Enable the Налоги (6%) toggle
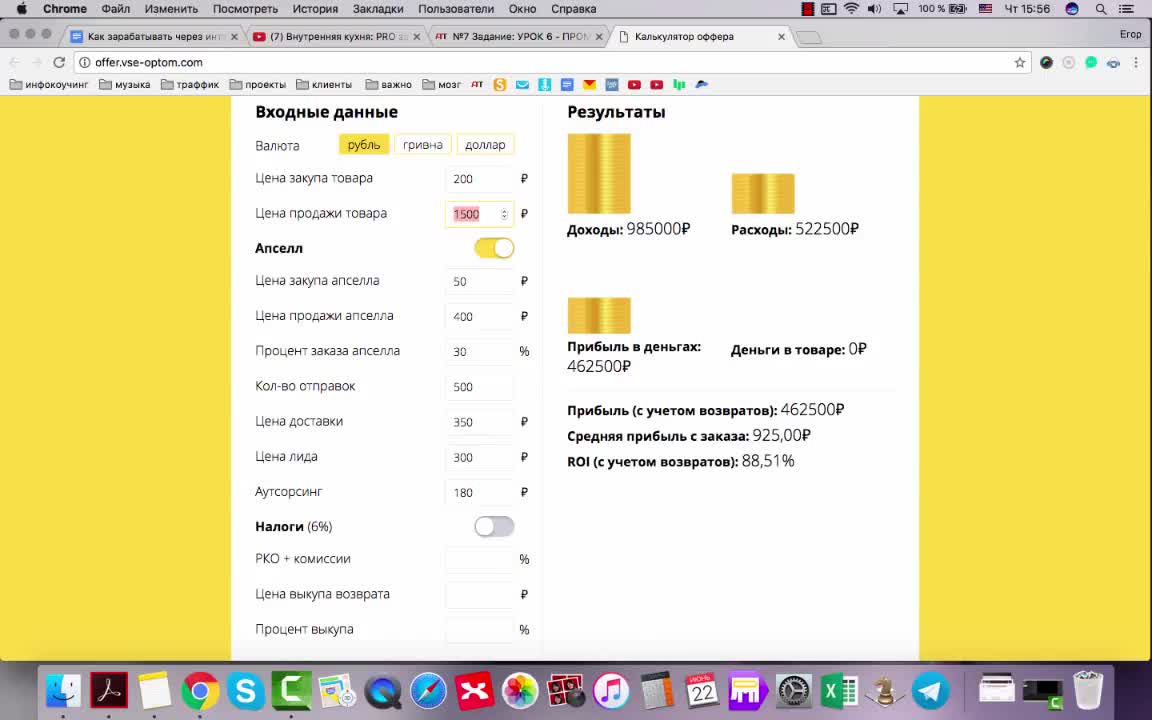Viewport: 1152px width, 720px height. coord(494,526)
